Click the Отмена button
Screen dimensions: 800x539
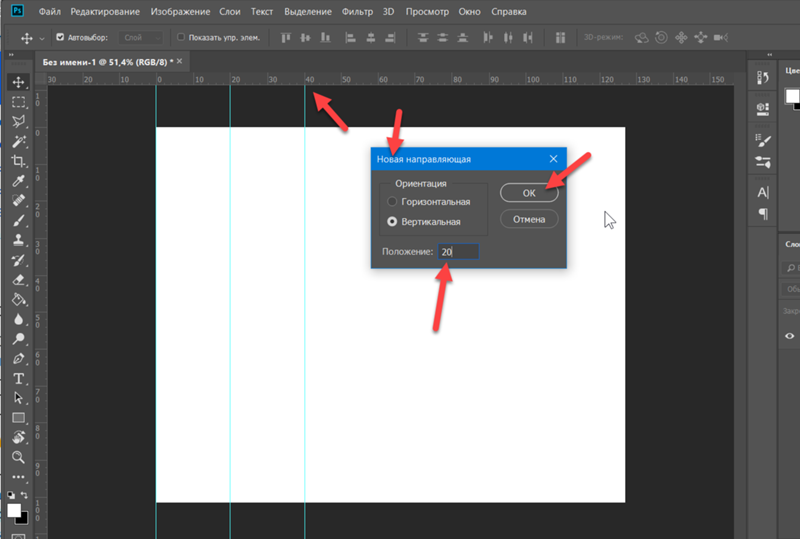point(529,219)
